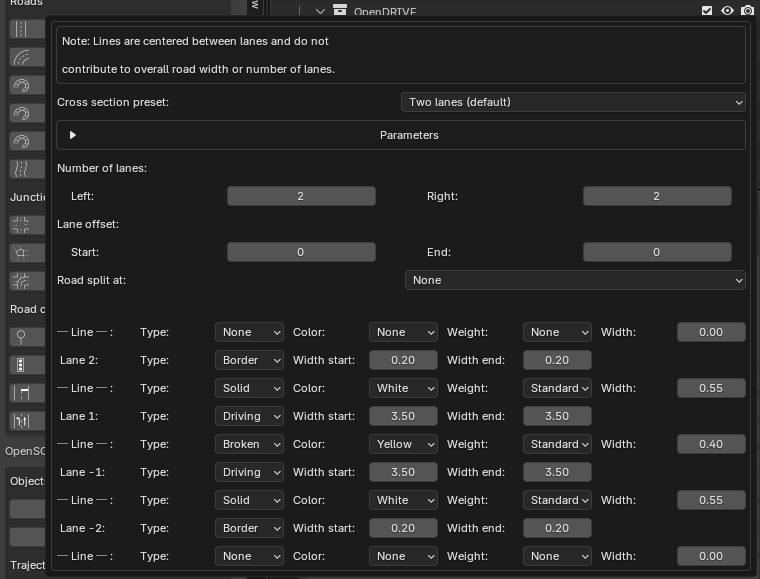
Task: Collapse the OpenDRIVE collection chevron
Action: click(x=320, y=11)
